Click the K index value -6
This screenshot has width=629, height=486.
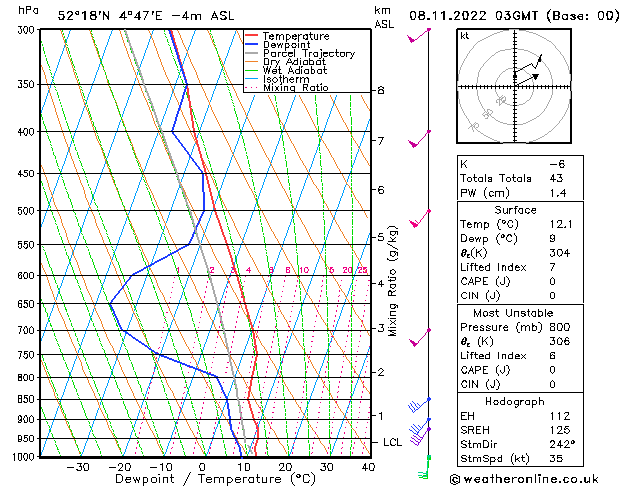[x=557, y=164]
